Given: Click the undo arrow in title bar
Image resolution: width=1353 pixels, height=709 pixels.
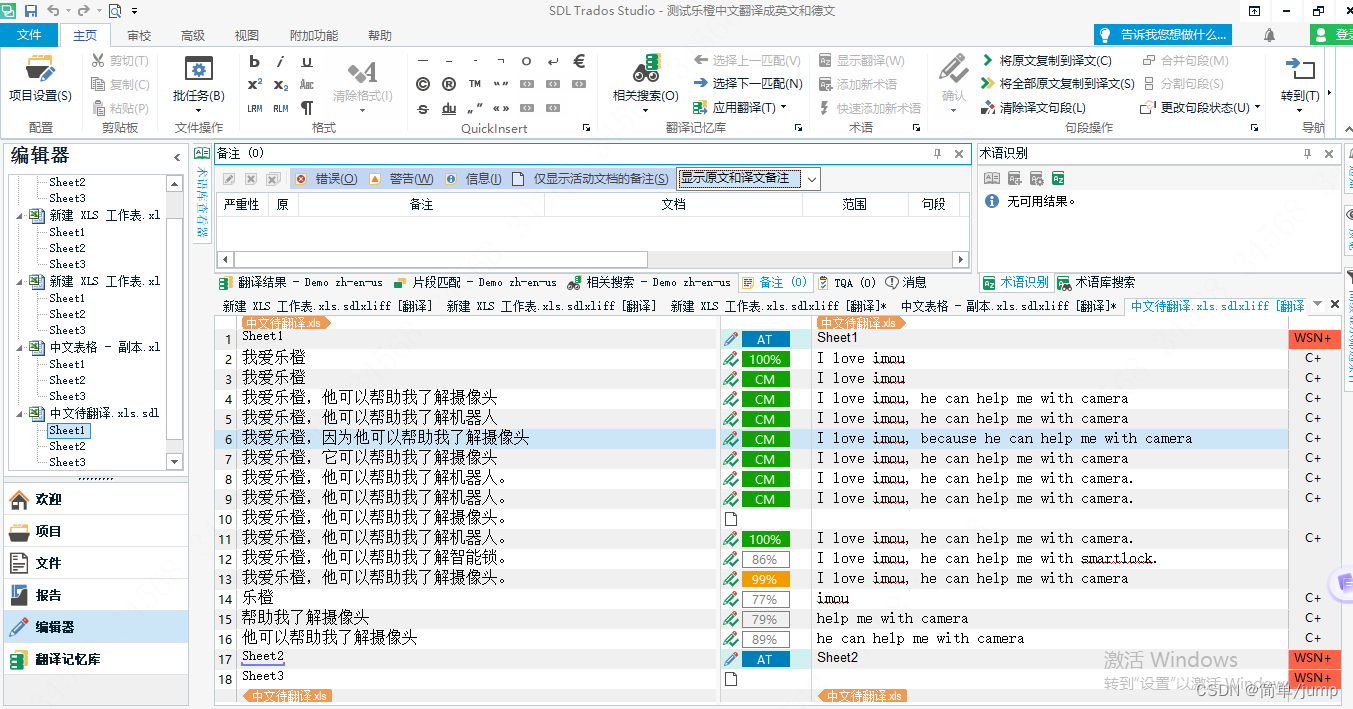Looking at the screenshot, I should pos(53,11).
